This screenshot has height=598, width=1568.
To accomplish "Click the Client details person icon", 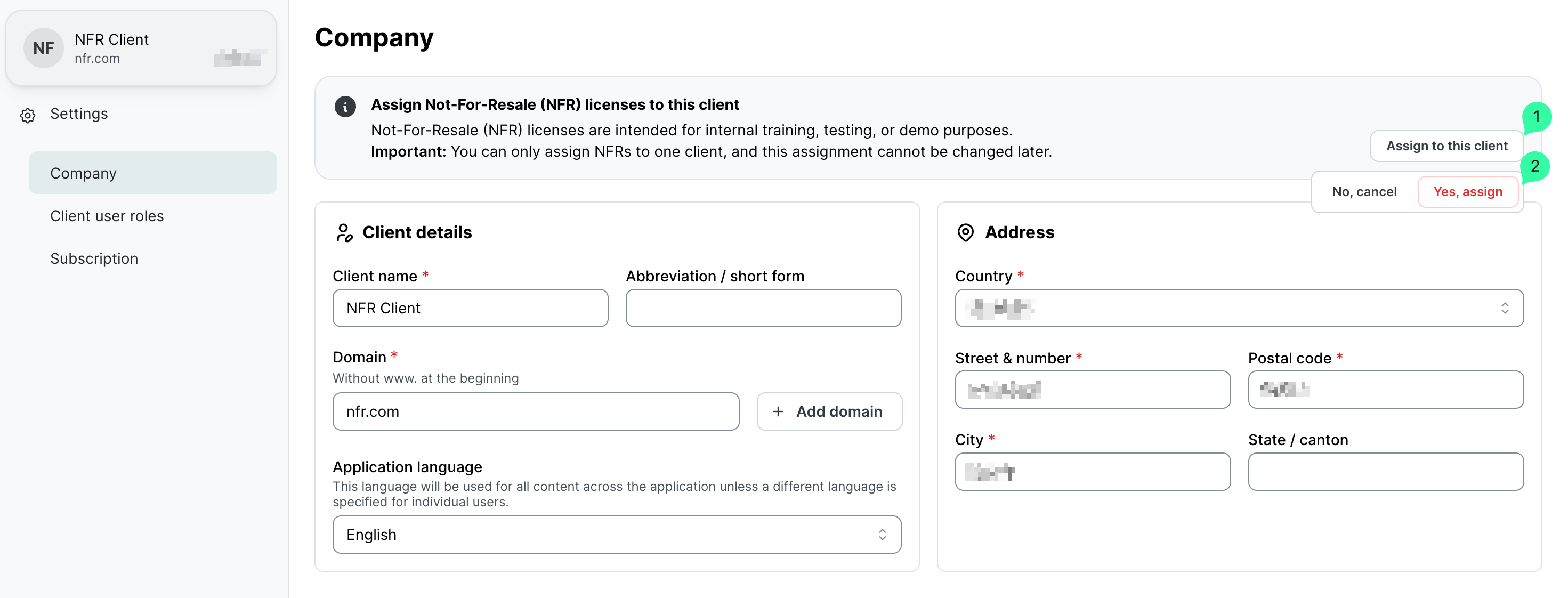I will (x=344, y=232).
